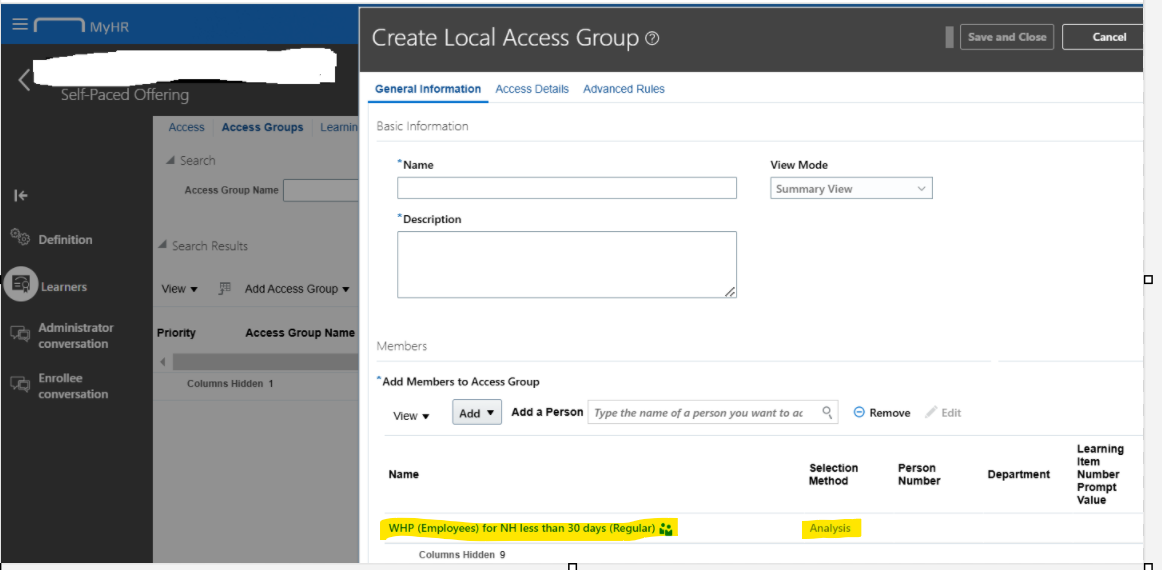Click the help icon beside Create Local Access Group

[652, 39]
